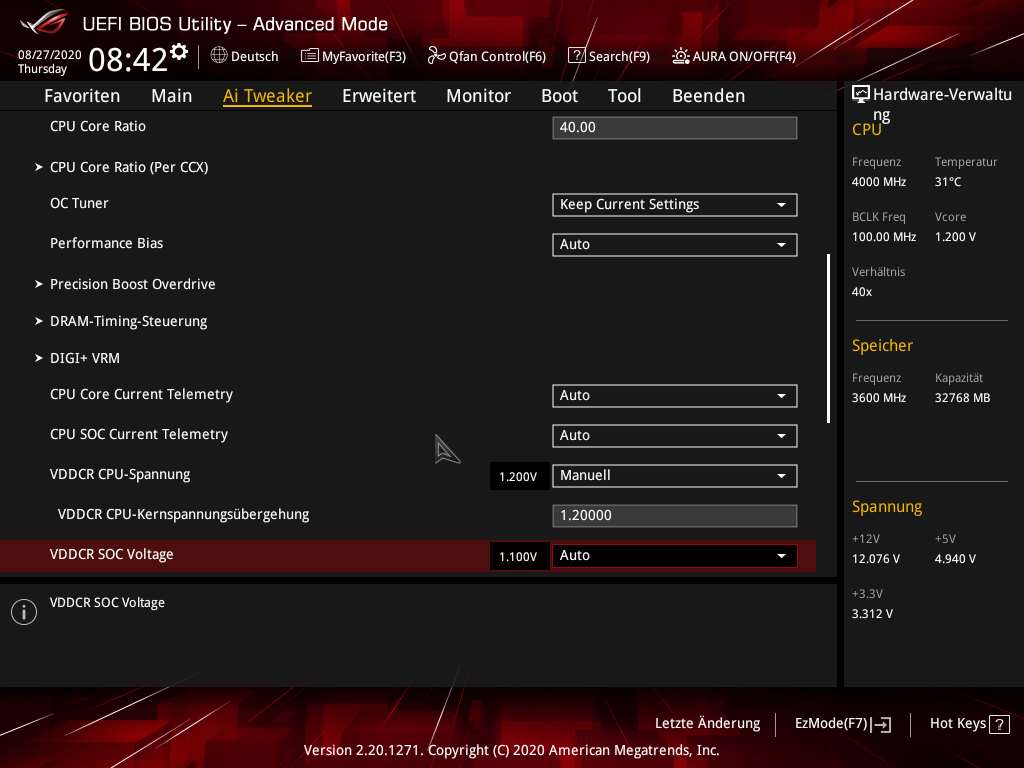Click the globe language icon
Screen dimensions: 1024x768
click(219, 56)
